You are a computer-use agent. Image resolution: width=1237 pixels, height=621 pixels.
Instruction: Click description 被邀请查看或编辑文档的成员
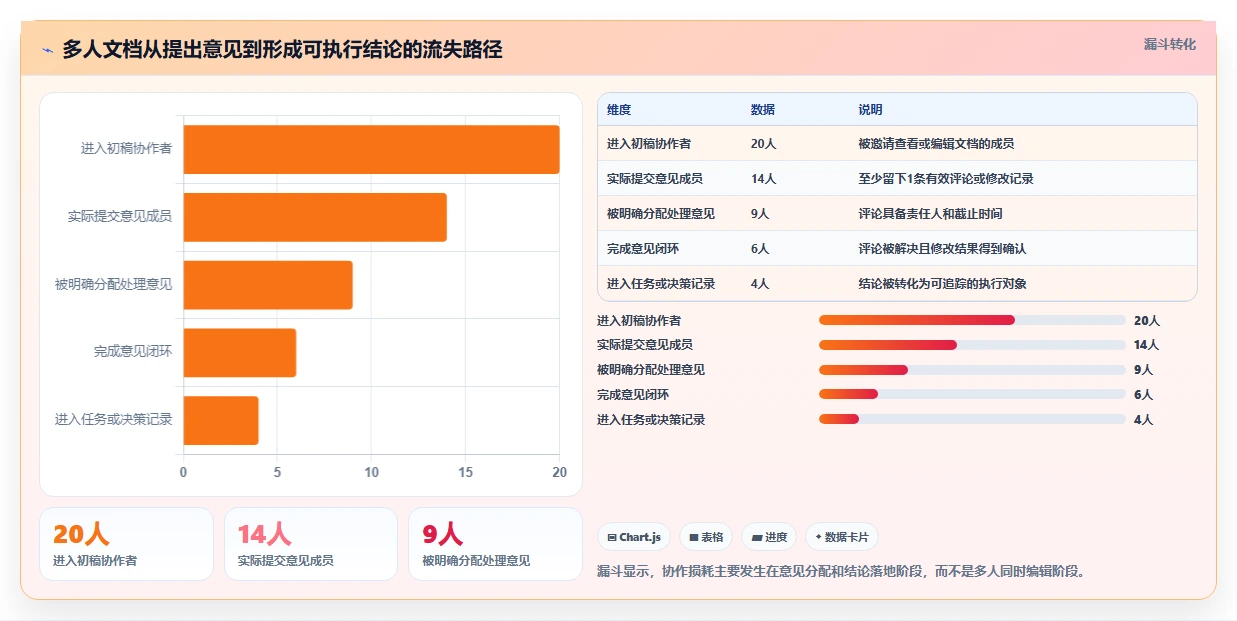[x=936, y=144]
